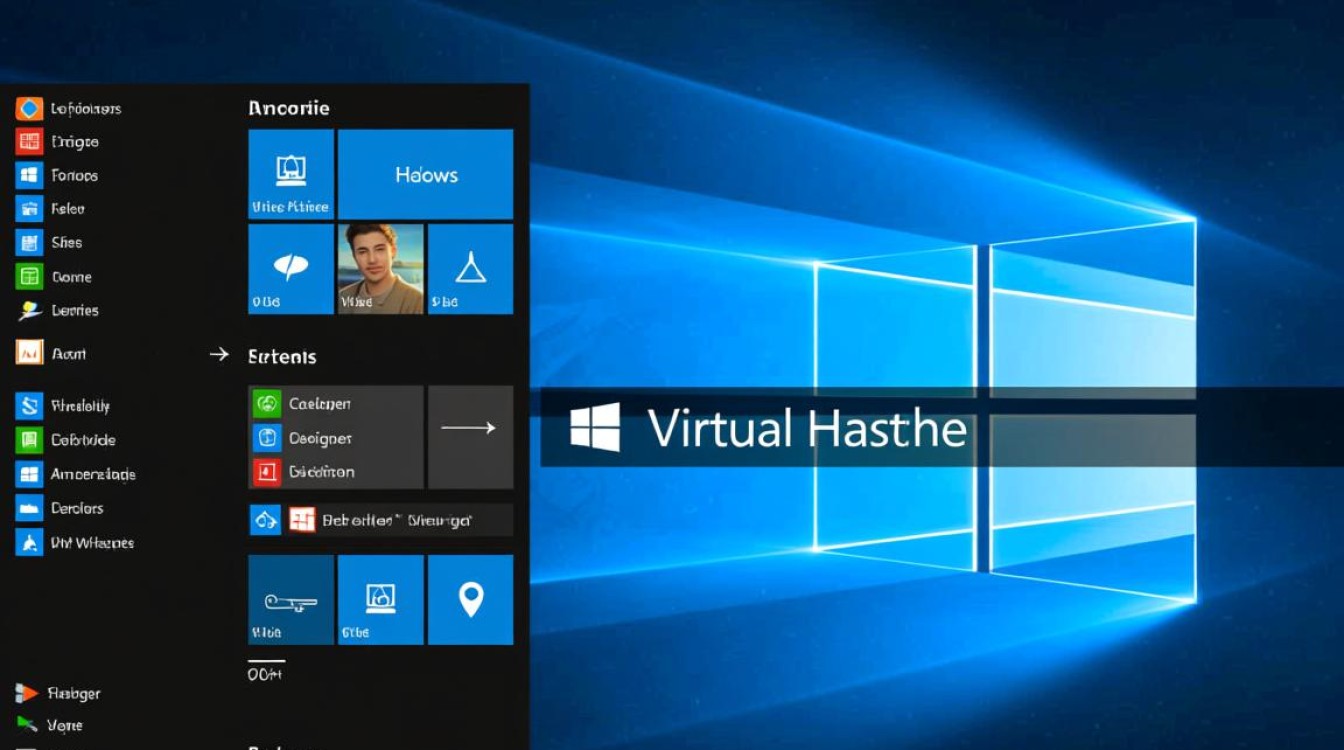Open the blue dolphin-like icon in app list

tap(29, 542)
